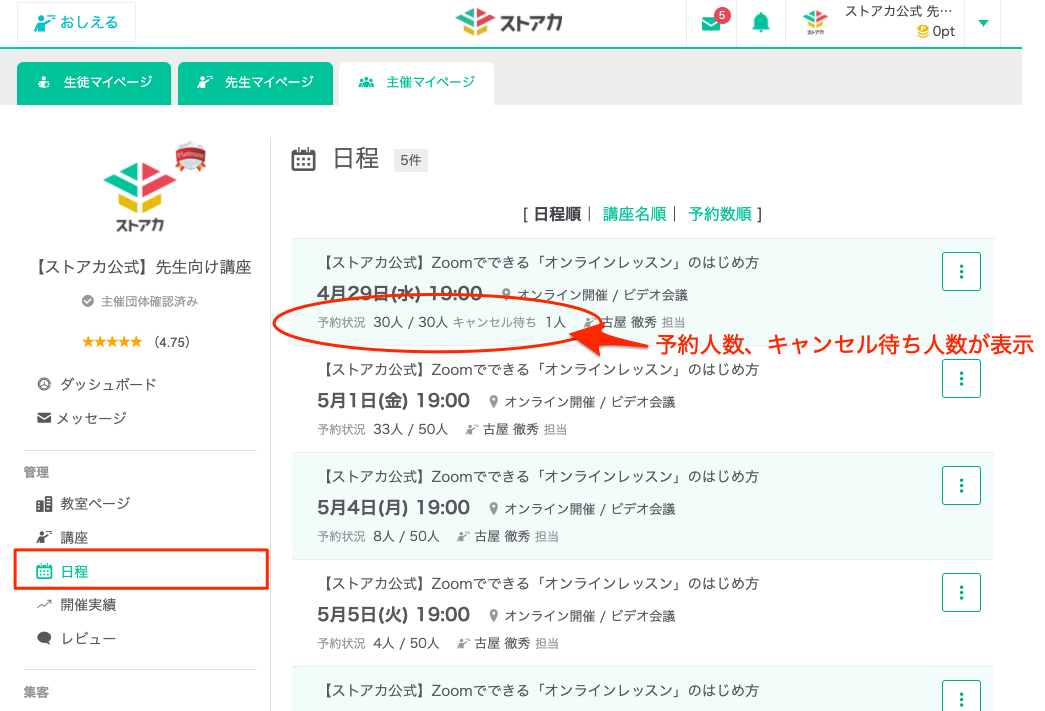
Task: Open the mail inbox with 5 unread
Action: 712,23
